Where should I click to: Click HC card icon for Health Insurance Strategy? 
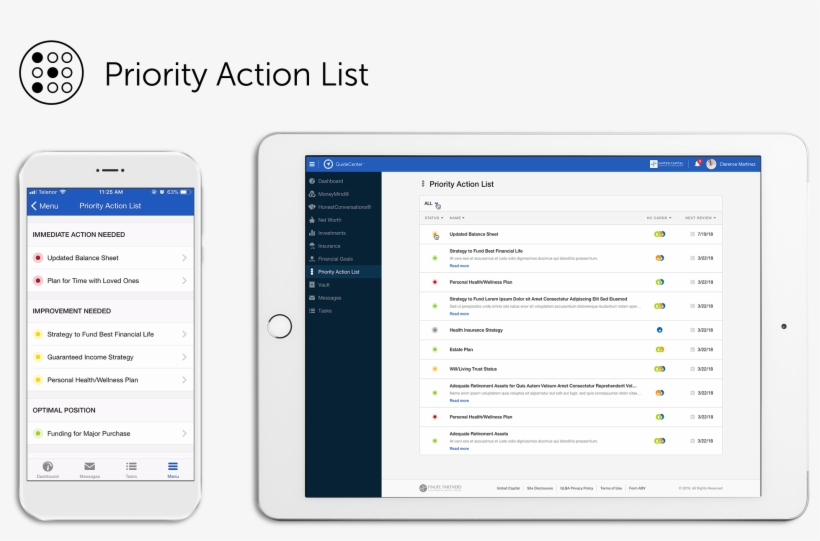click(x=659, y=330)
